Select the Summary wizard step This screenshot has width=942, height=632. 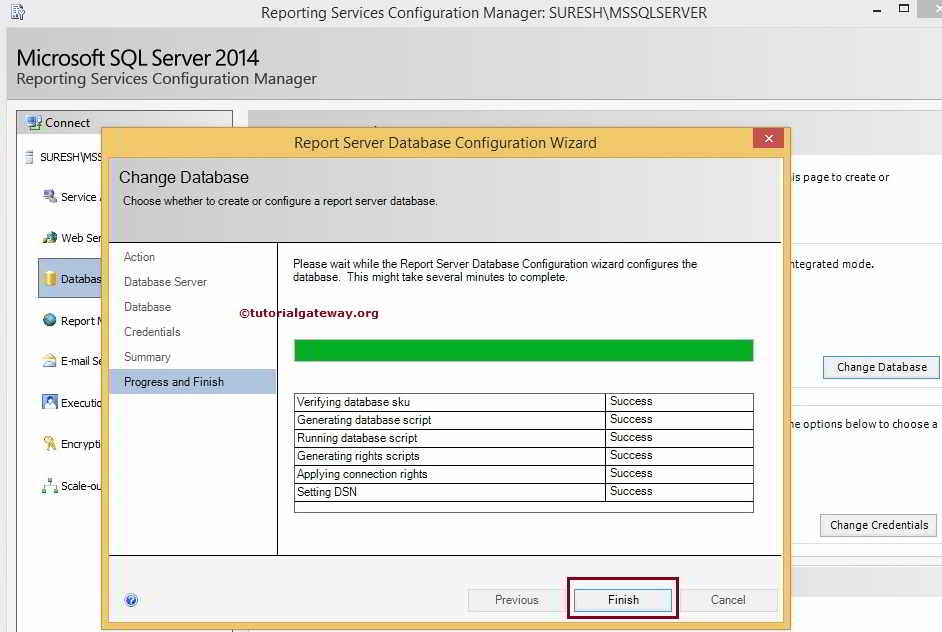pyautogui.click(x=147, y=357)
